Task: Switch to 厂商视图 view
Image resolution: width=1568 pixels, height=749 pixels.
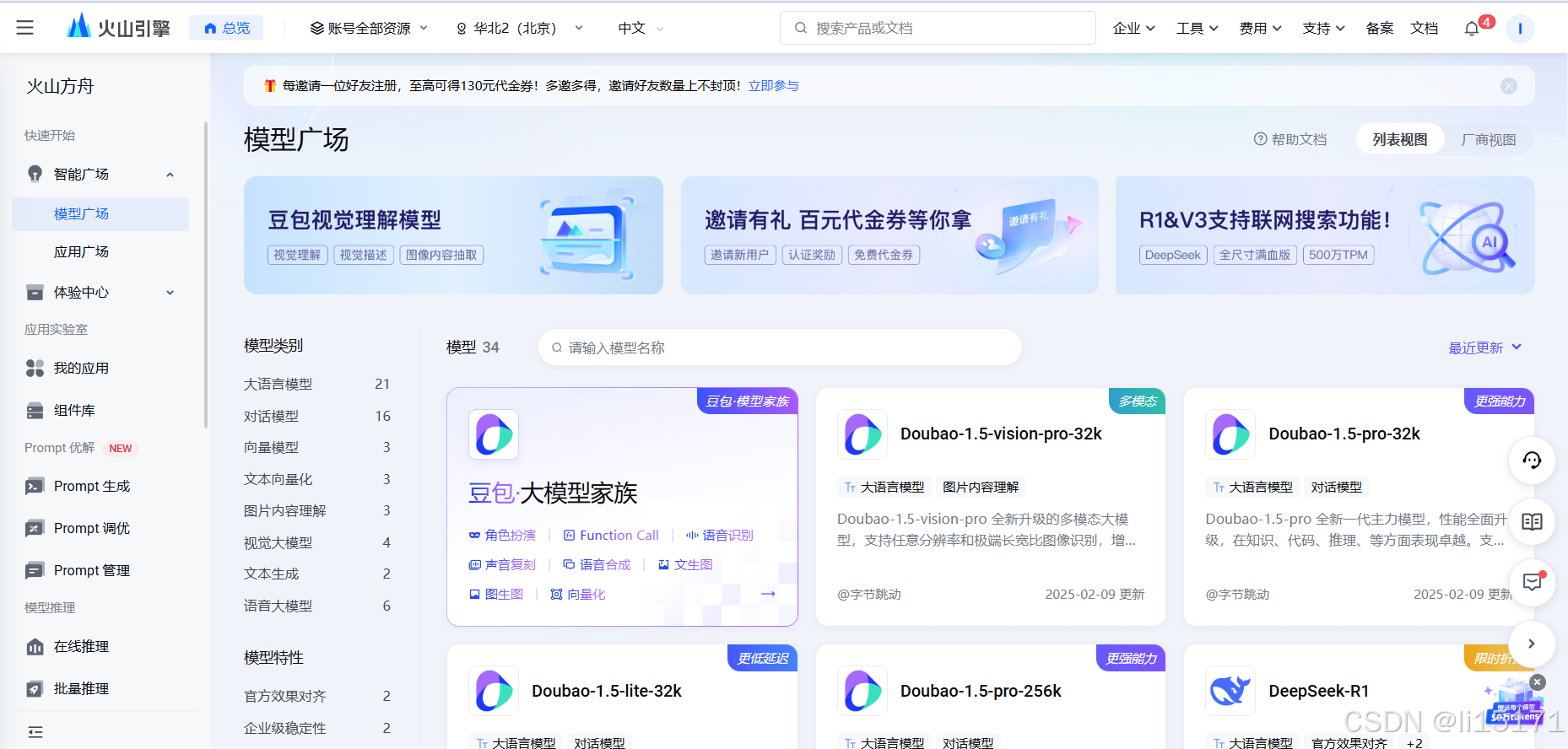Action: [1489, 139]
